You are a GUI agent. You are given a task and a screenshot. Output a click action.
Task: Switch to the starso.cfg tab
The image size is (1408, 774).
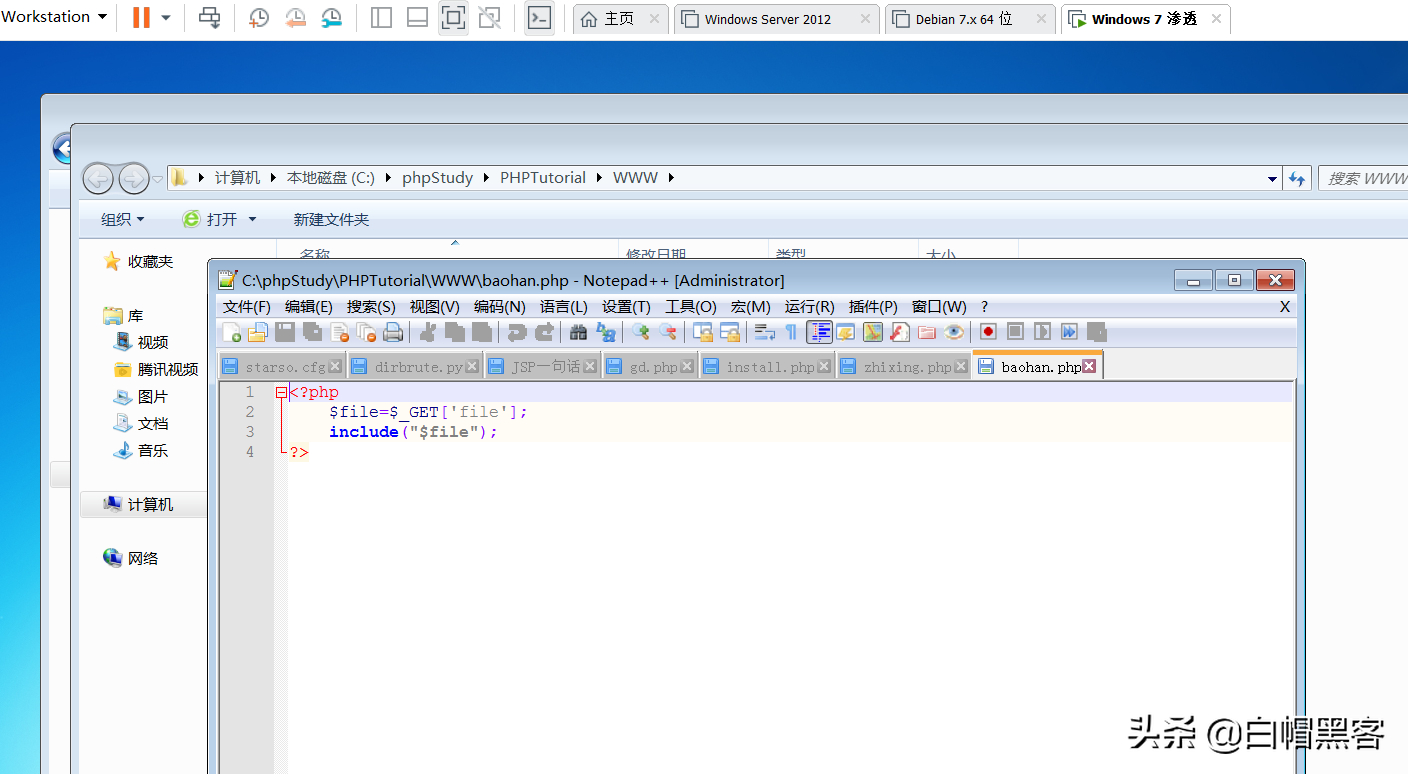point(284,367)
